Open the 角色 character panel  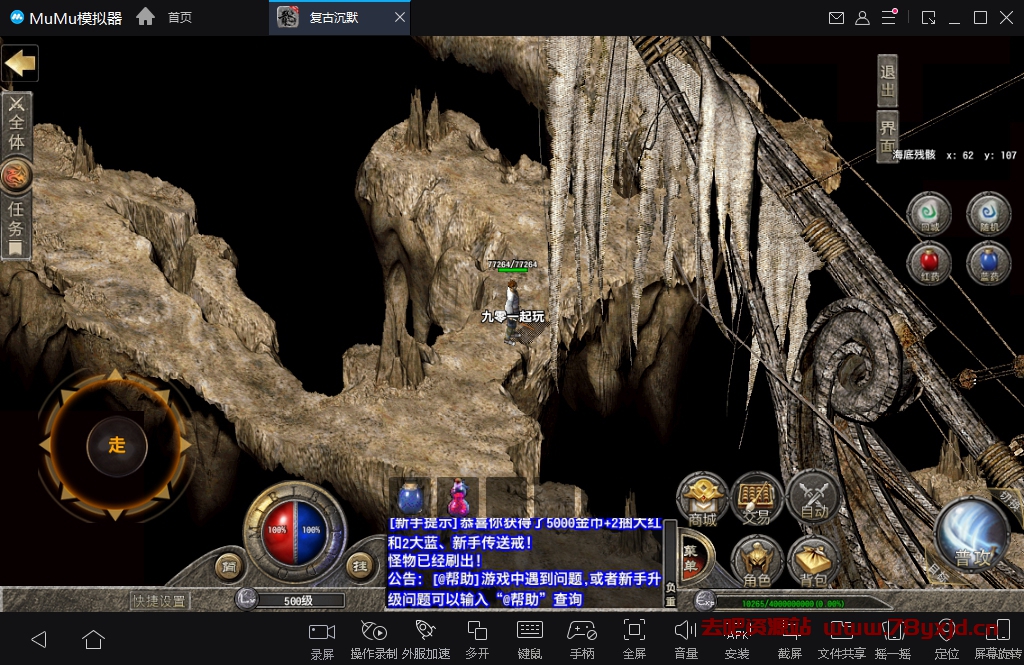click(x=756, y=562)
